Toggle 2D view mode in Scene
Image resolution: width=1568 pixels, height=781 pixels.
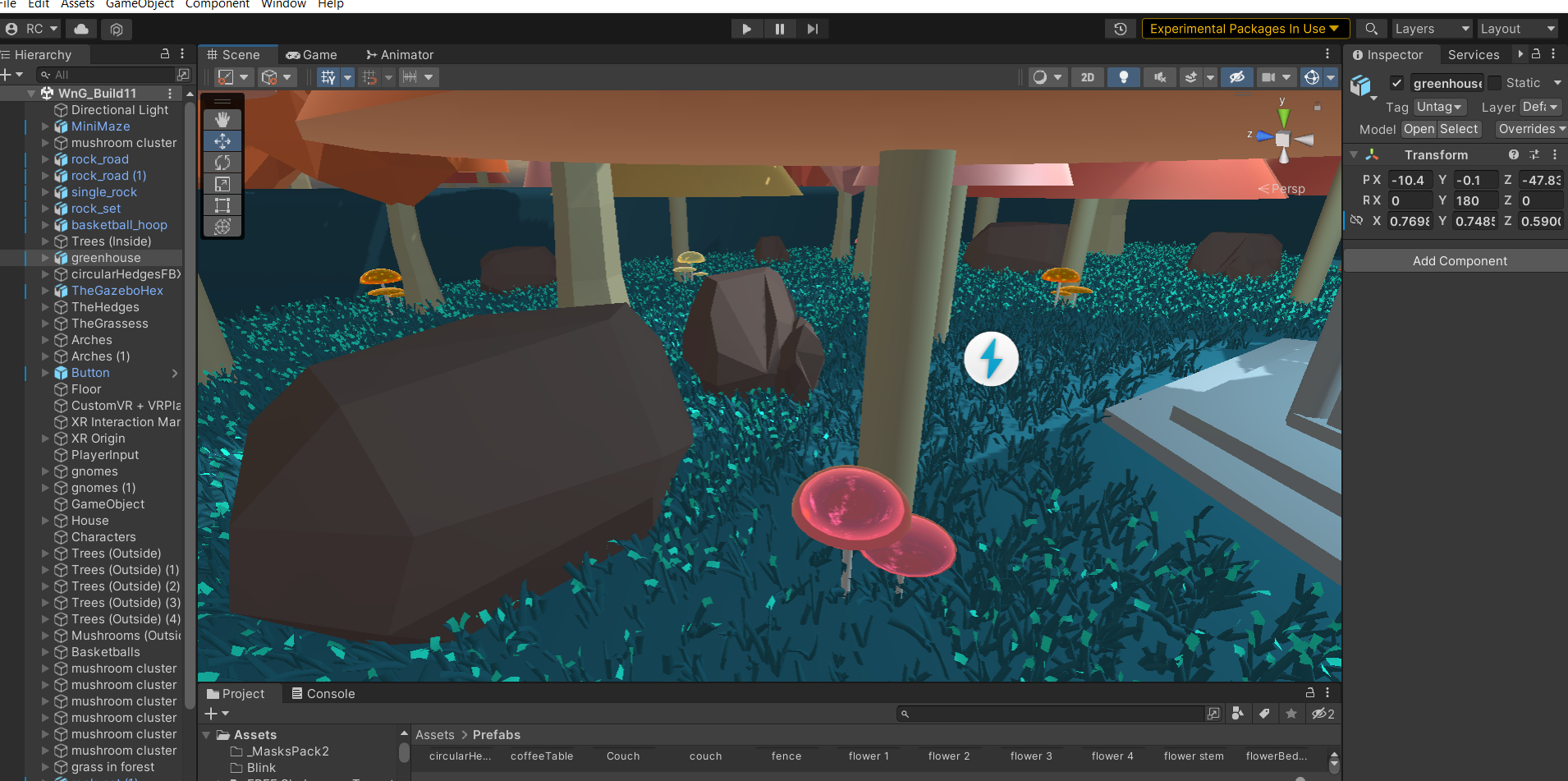(1087, 77)
